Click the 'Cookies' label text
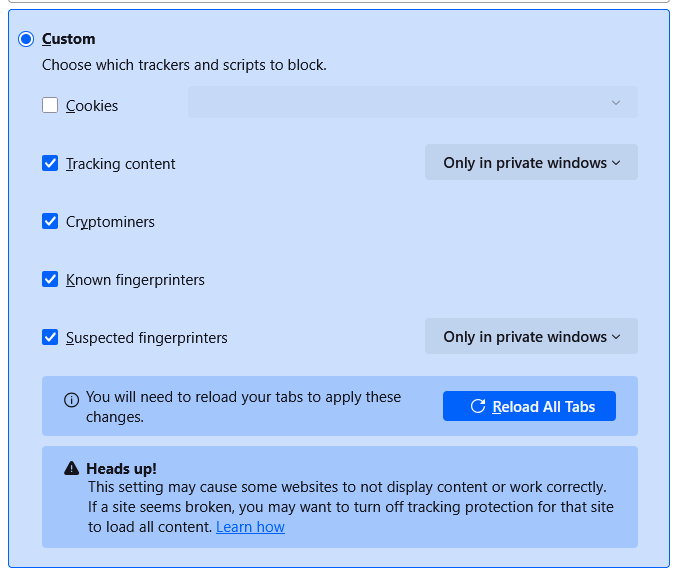The image size is (675, 571). pos(92,106)
